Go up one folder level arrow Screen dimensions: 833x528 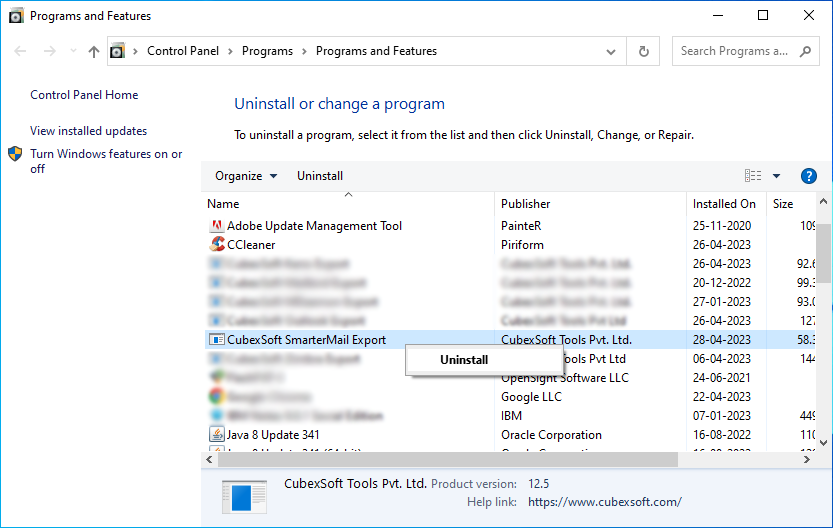tap(94, 51)
